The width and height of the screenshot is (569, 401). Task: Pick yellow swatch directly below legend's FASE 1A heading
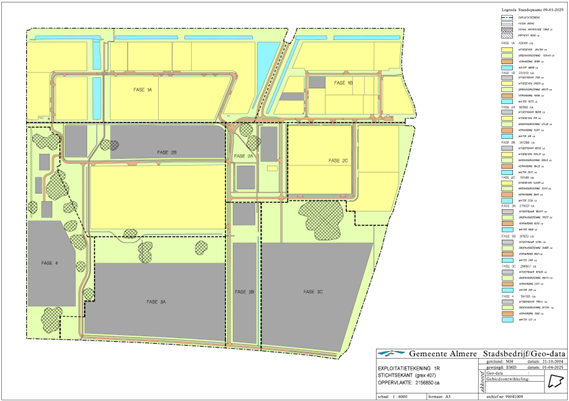tap(507, 50)
